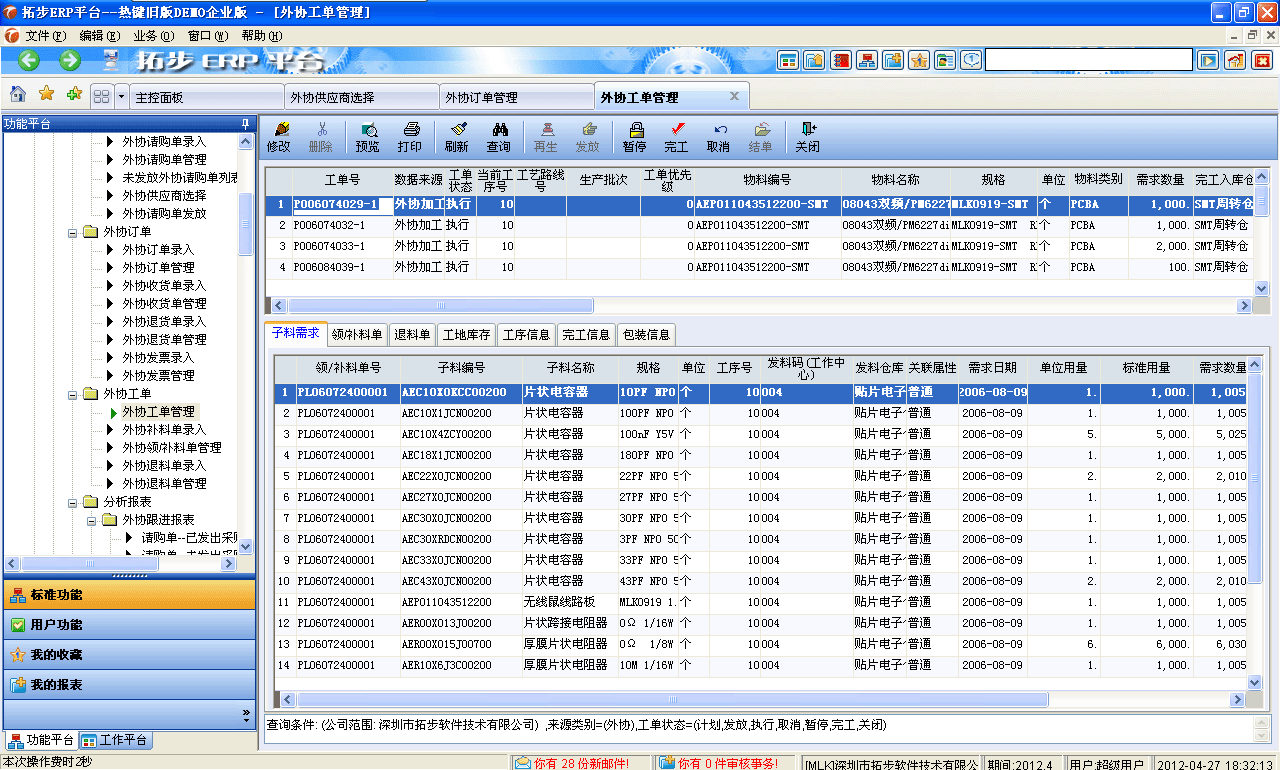Click the 打印 (Print) icon
Screen dimensions: 1280x770
click(411, 135)
